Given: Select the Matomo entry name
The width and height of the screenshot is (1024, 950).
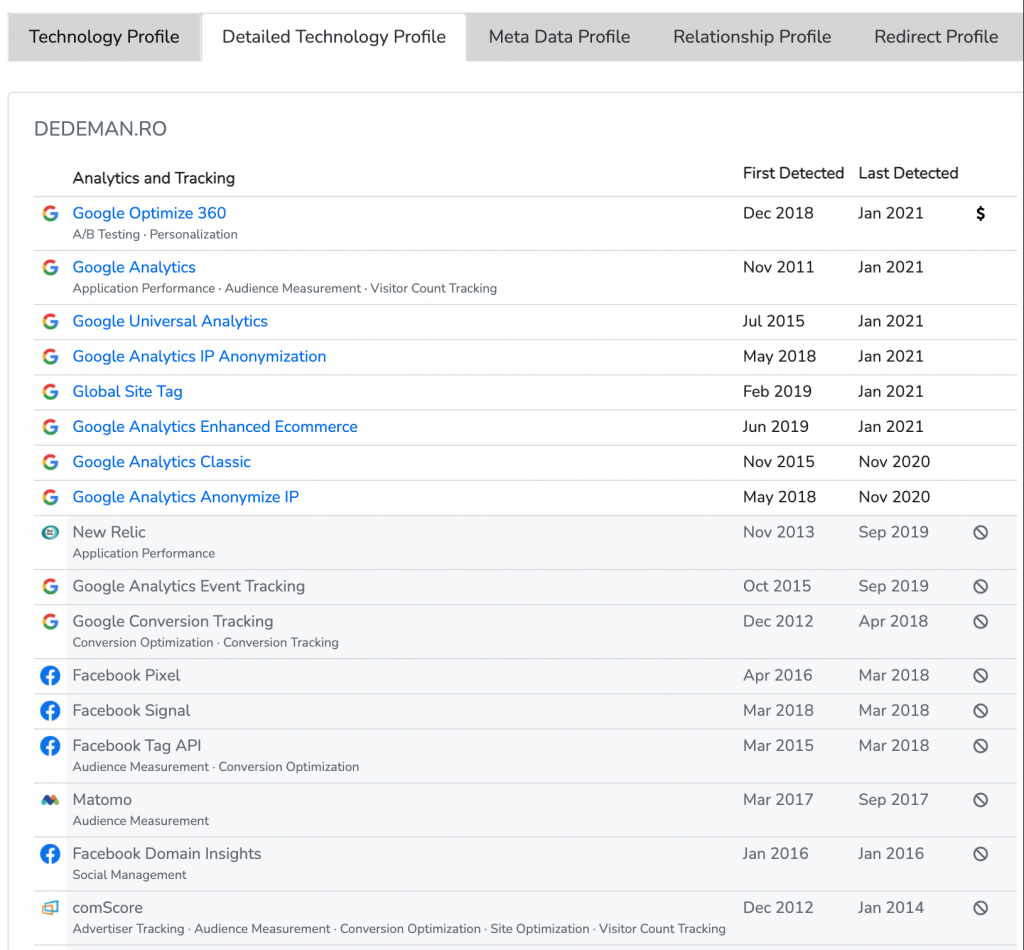Looking at the screenshot, I should (x=102, y=800).
